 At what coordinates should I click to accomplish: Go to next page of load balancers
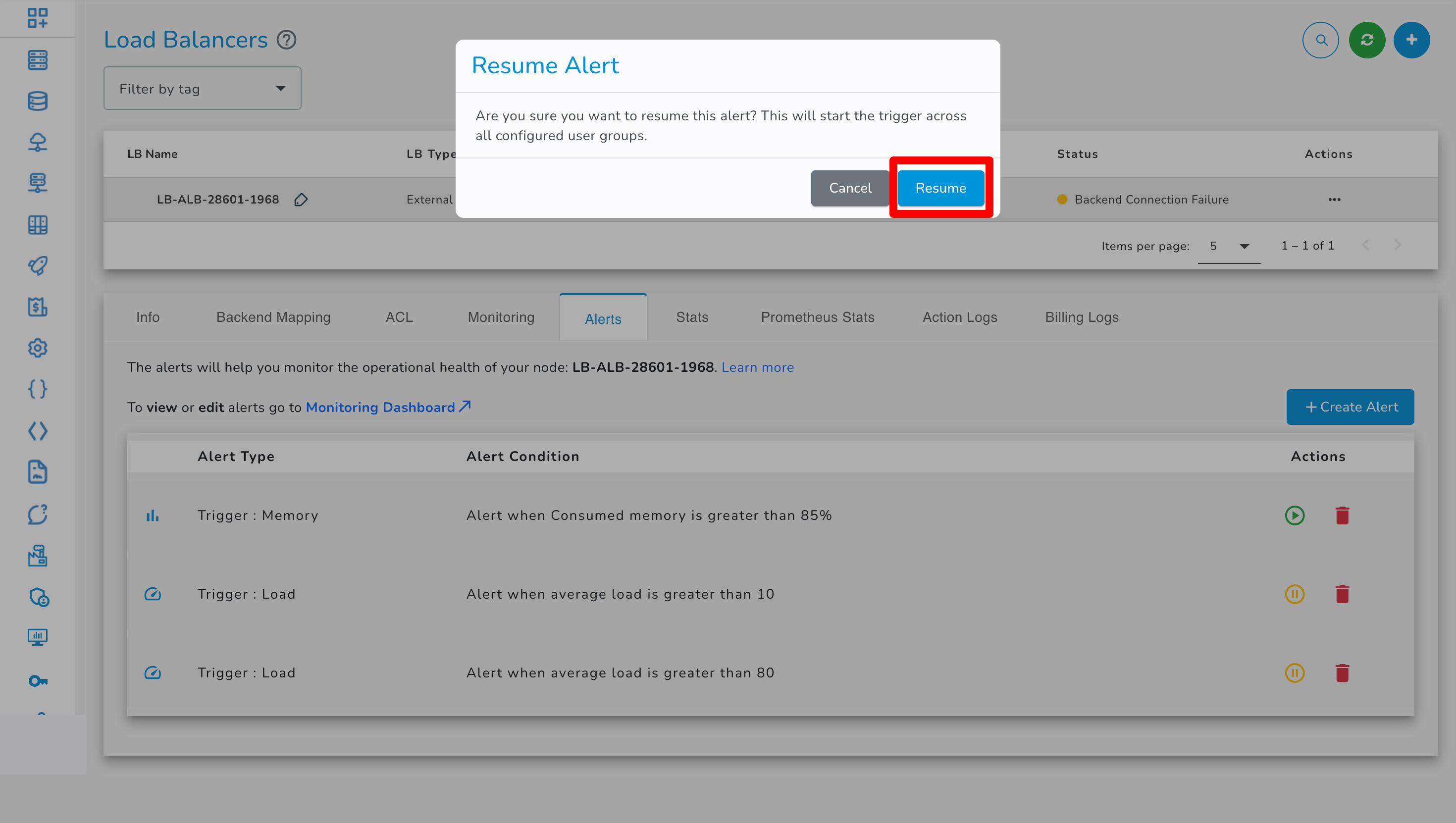[x=1397, y=245]
